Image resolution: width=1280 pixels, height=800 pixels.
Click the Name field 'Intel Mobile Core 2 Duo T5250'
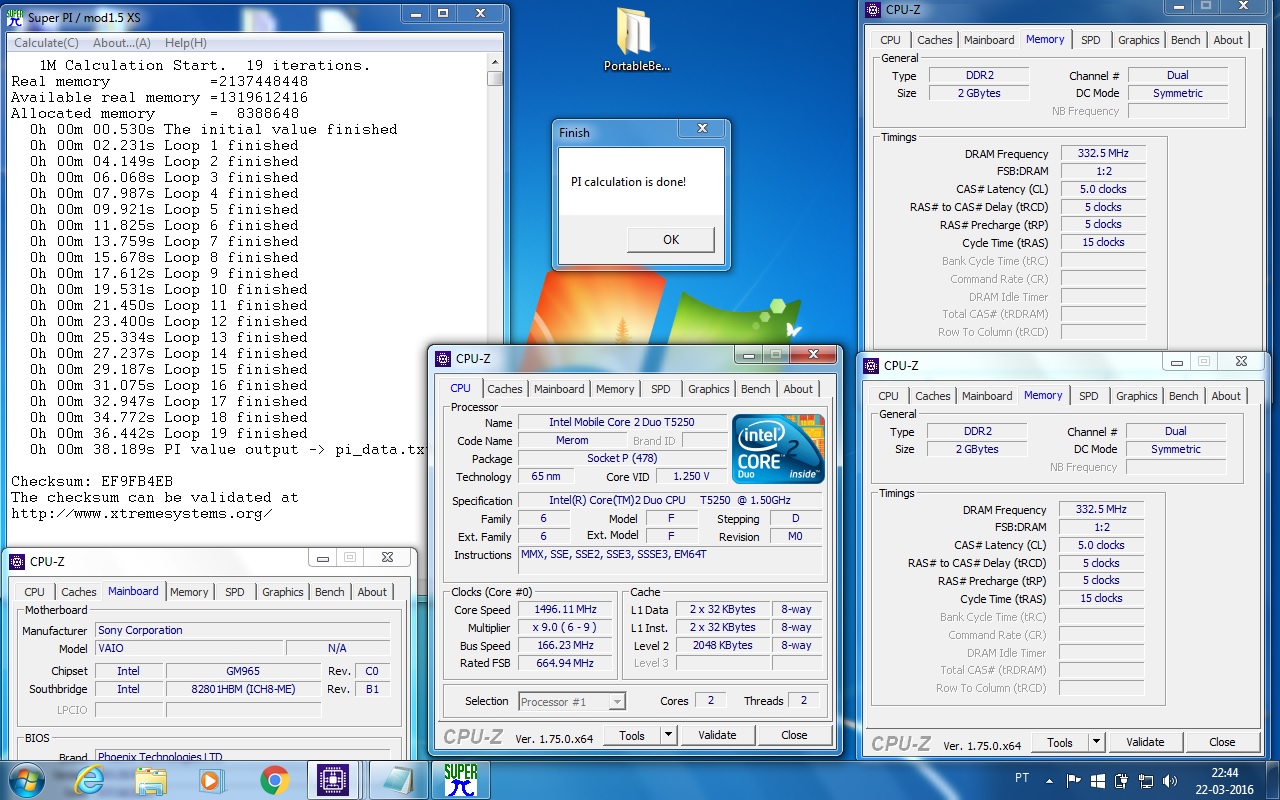tap(620, 423)
